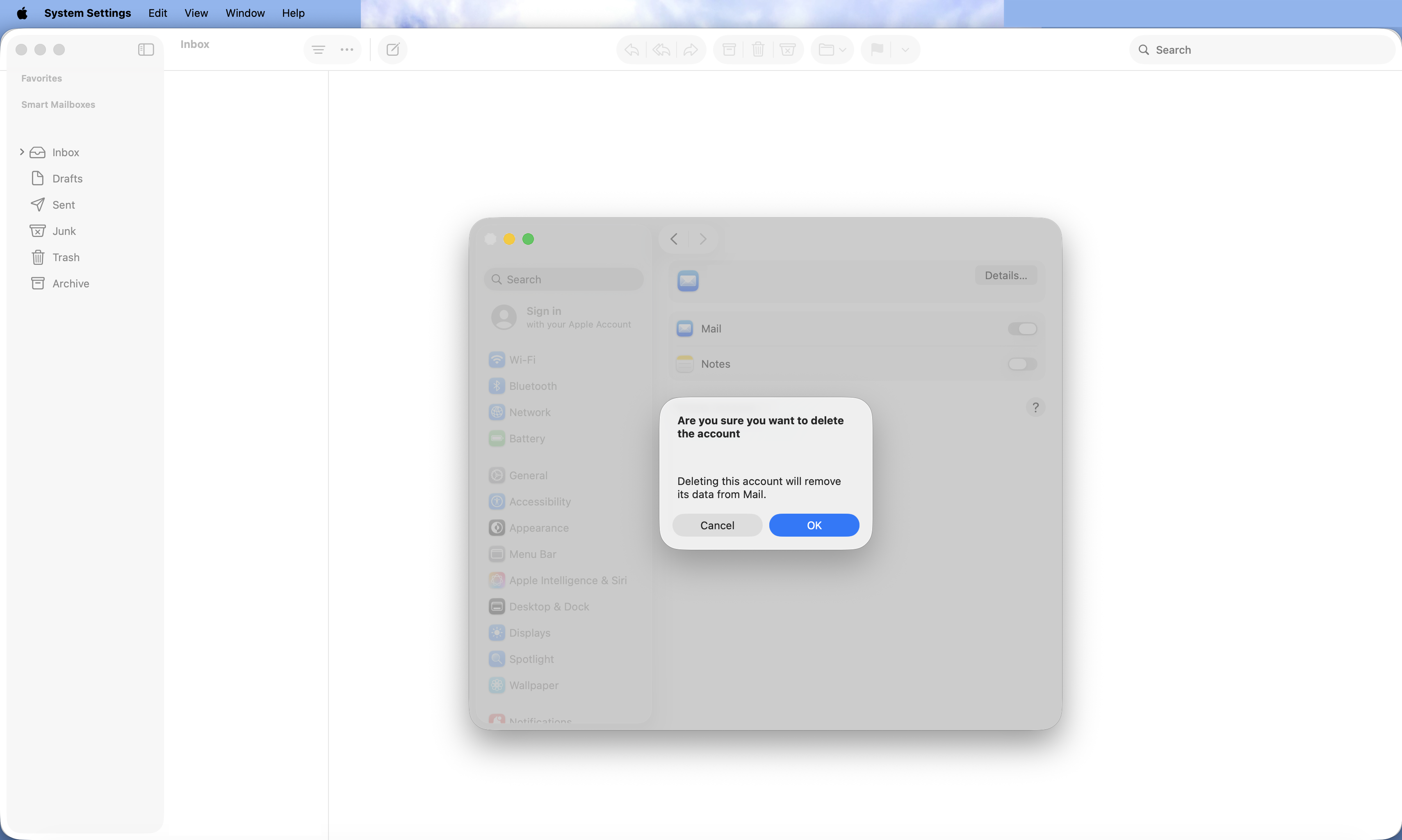The image size is (1402, 840).
Task: Open the Window menu
Action: [244, 13]
